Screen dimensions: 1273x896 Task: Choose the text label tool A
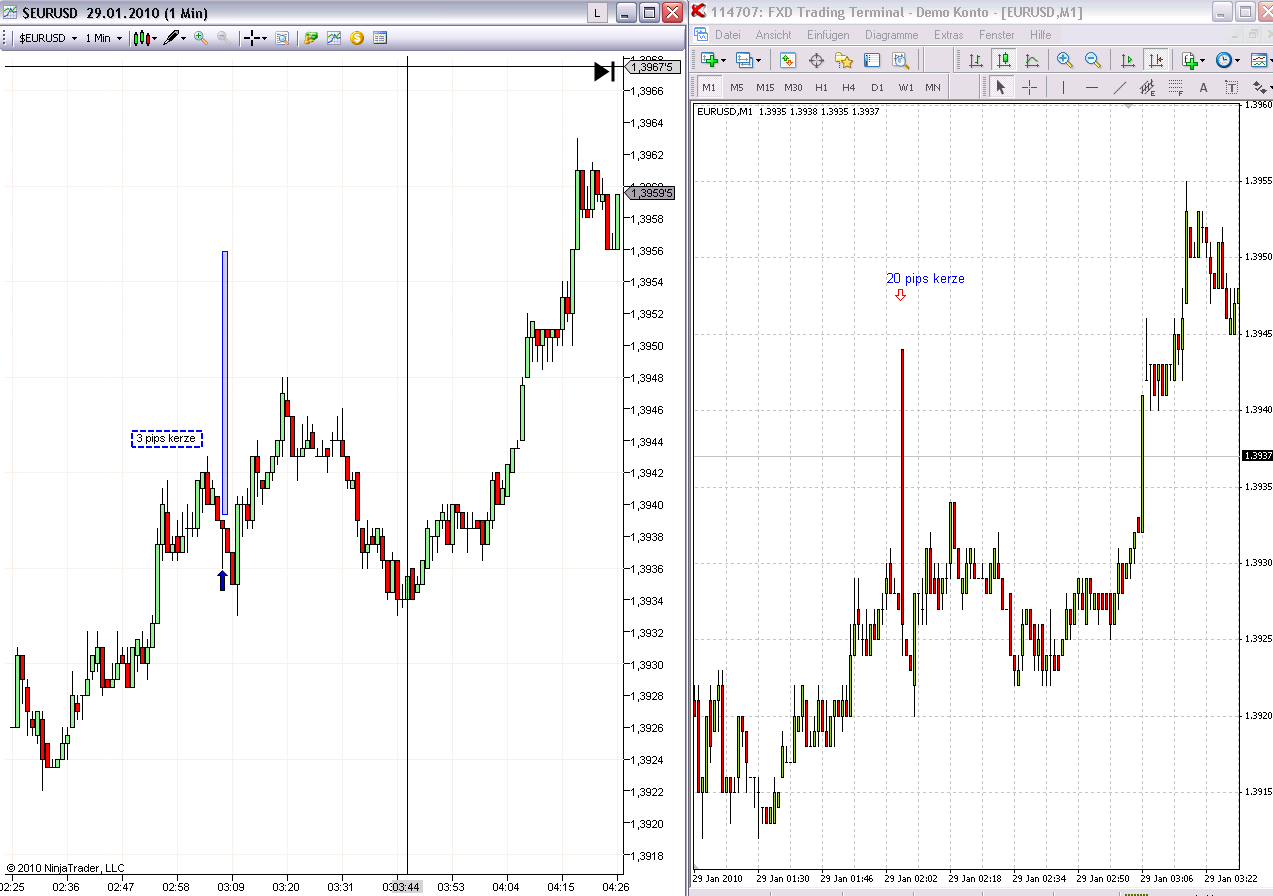tap(1204, 87)
